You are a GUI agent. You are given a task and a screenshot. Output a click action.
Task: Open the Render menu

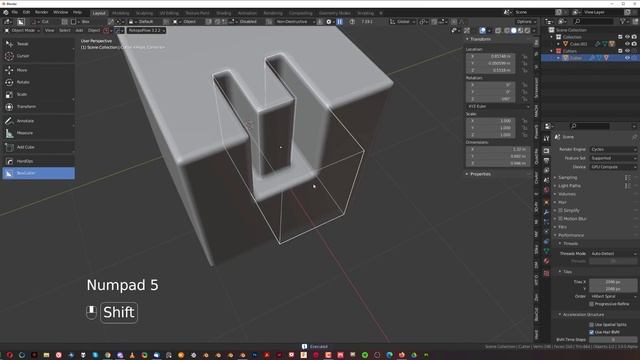pos(42,13)
